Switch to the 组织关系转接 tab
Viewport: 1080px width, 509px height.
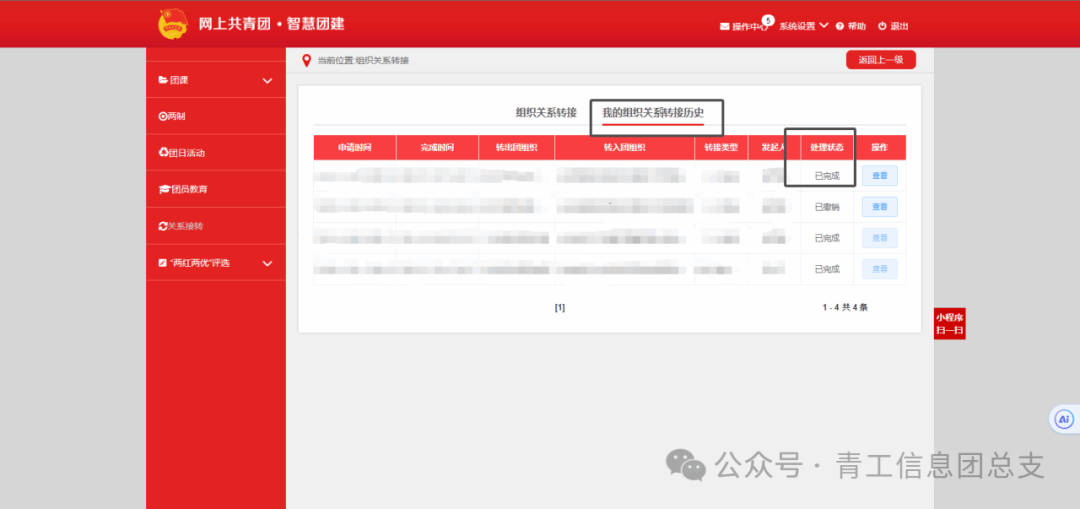(x=546, y=112)
